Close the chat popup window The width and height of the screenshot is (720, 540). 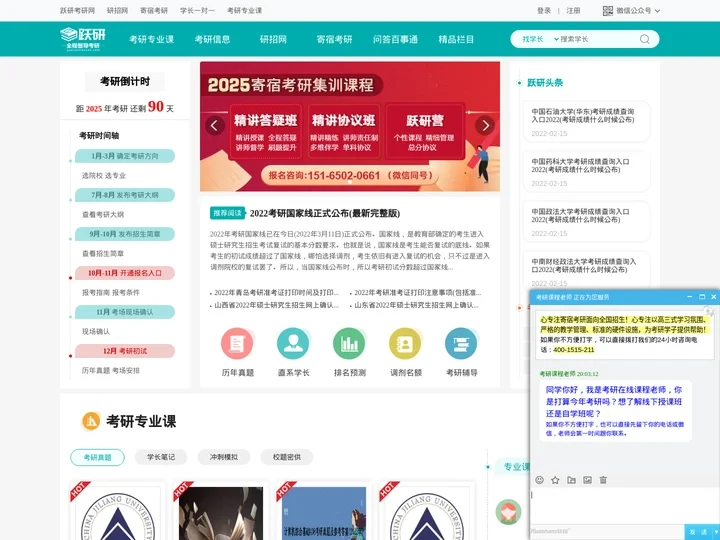click(714, 297)
